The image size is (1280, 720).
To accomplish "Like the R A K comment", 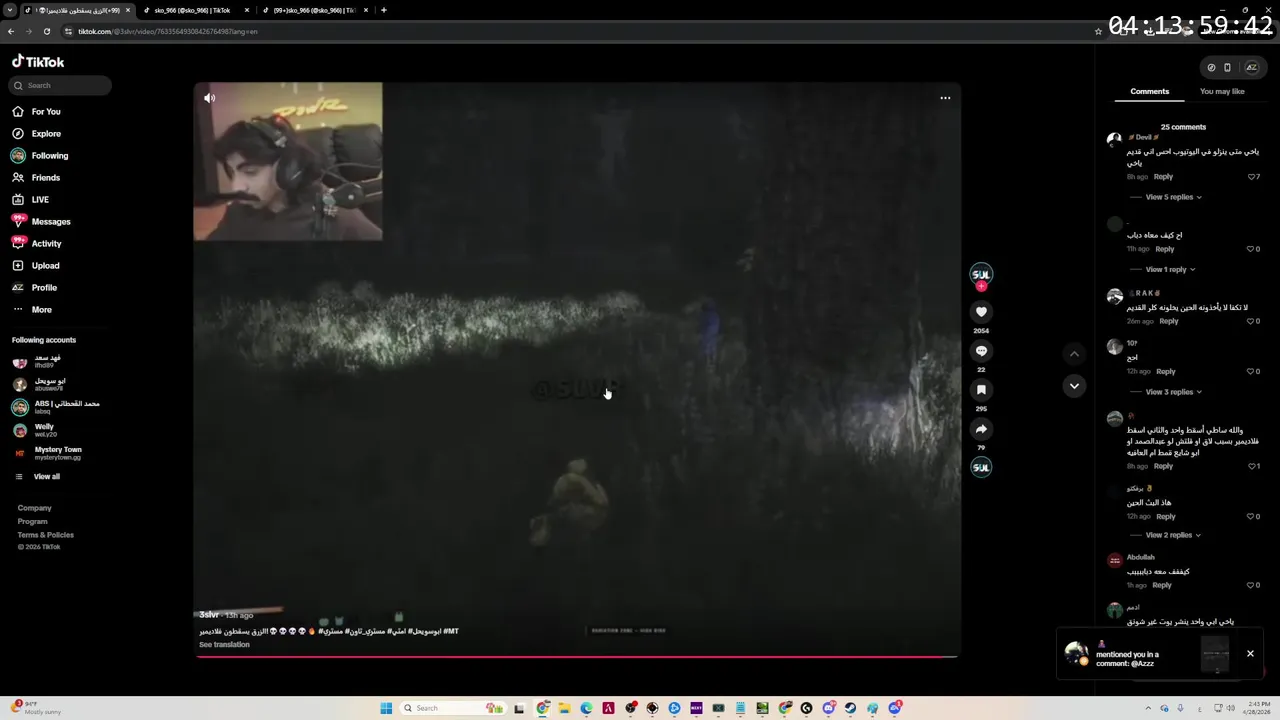I will (1253, 321).
